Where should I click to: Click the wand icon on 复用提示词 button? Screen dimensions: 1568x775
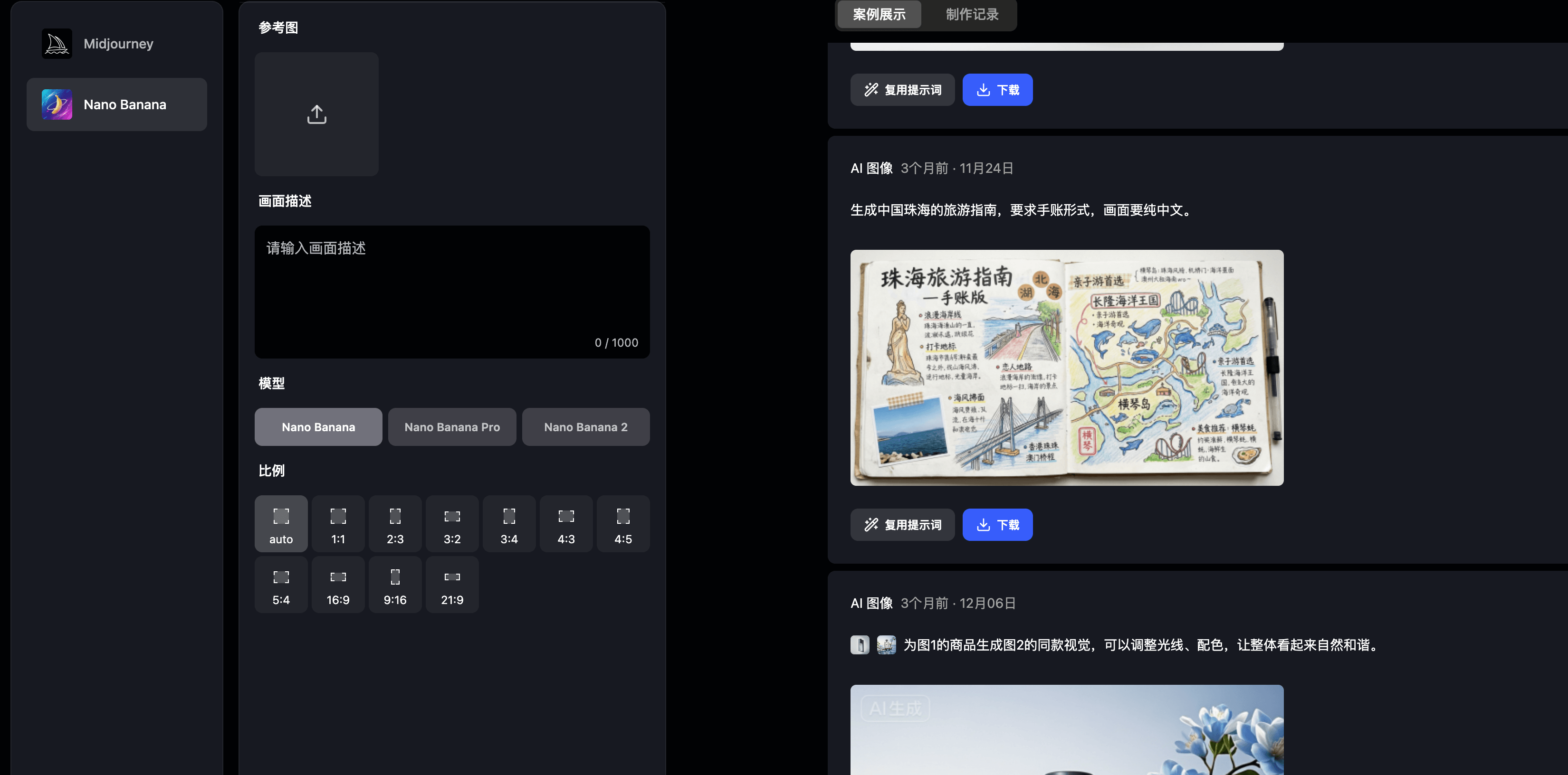click(x=870, y=89)
